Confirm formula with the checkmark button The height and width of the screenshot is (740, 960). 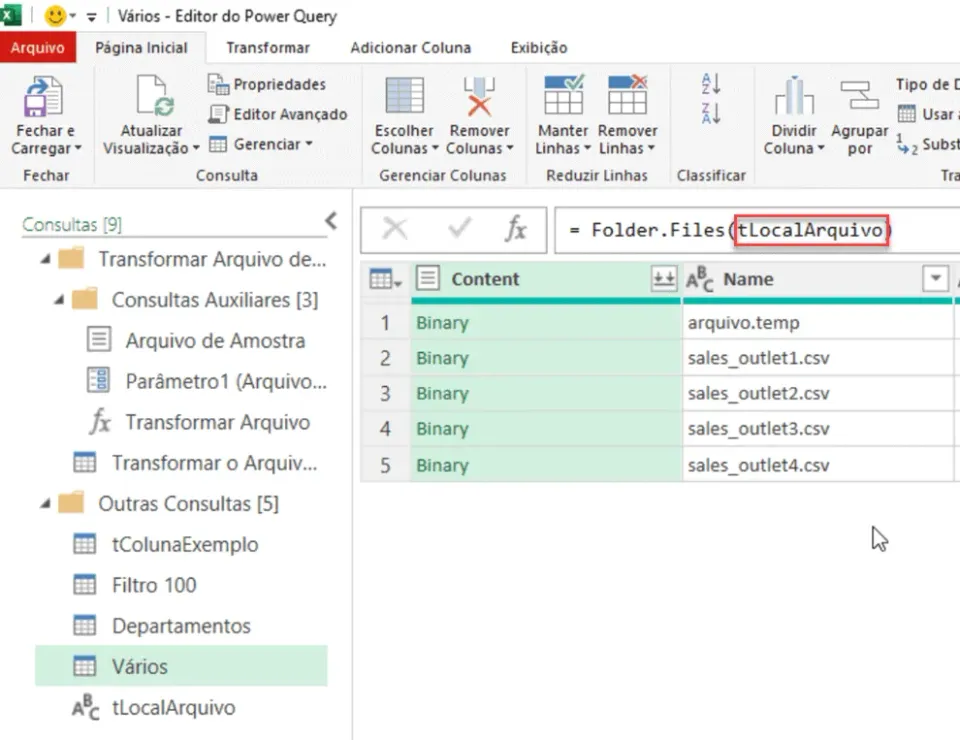coord(459,229)
